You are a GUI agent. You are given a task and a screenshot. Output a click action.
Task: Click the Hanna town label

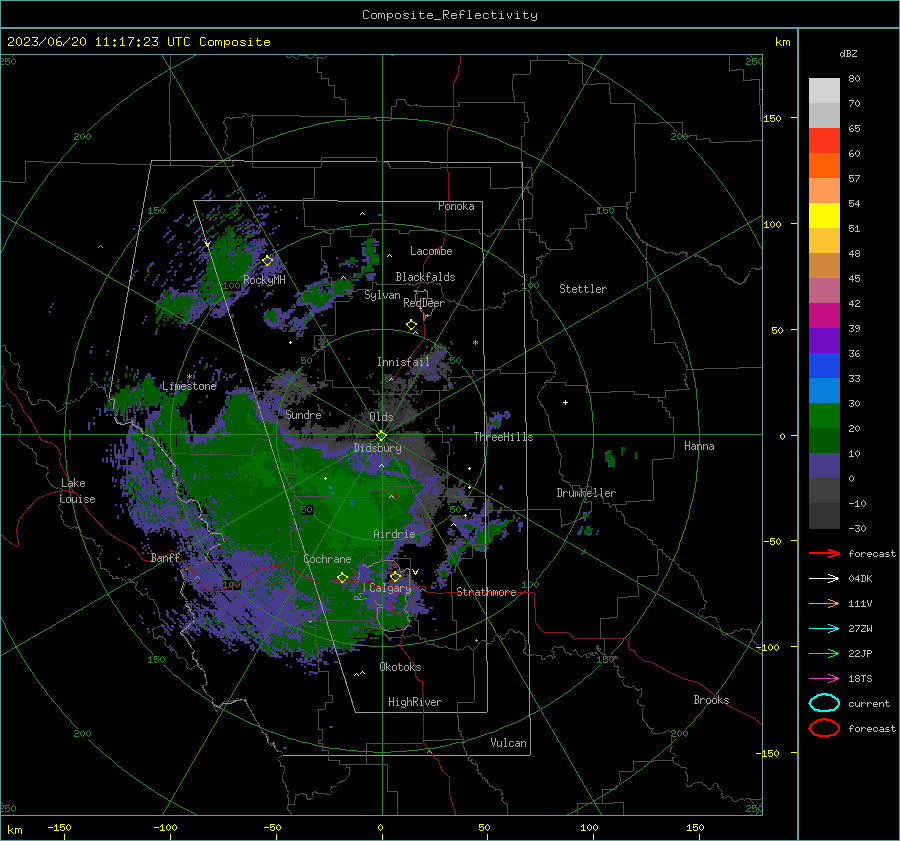pyautogui.click(x=699, y=446)
